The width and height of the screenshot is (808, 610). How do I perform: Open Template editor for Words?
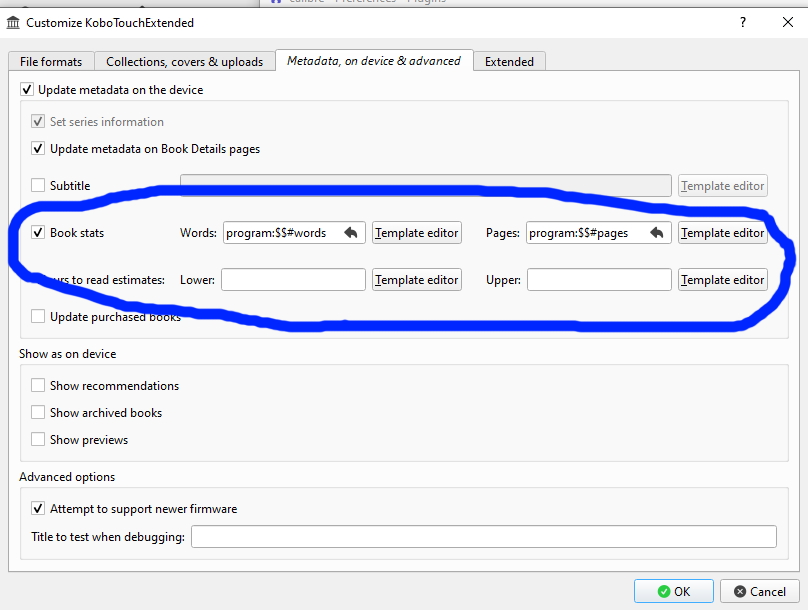416,233
